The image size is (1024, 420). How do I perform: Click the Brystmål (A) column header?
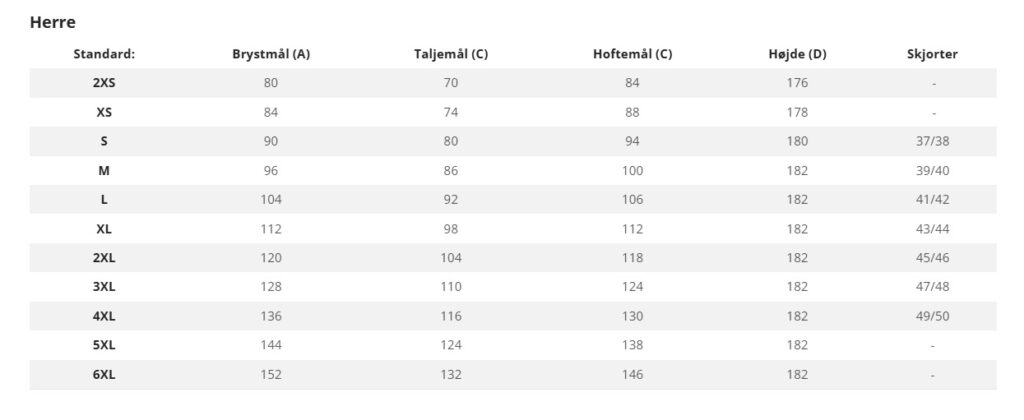point(271,54)
